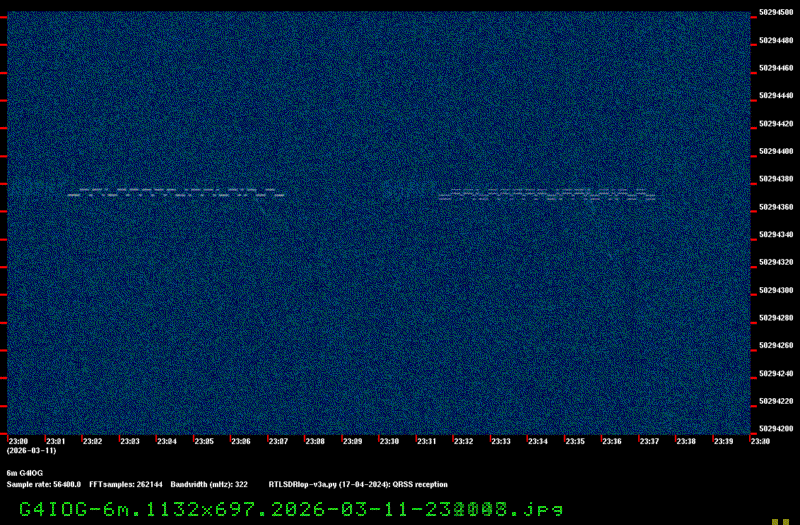The width and height of the screenshot is (800, 525).
Task: Select the 23:02 time label
Action: 92,441
